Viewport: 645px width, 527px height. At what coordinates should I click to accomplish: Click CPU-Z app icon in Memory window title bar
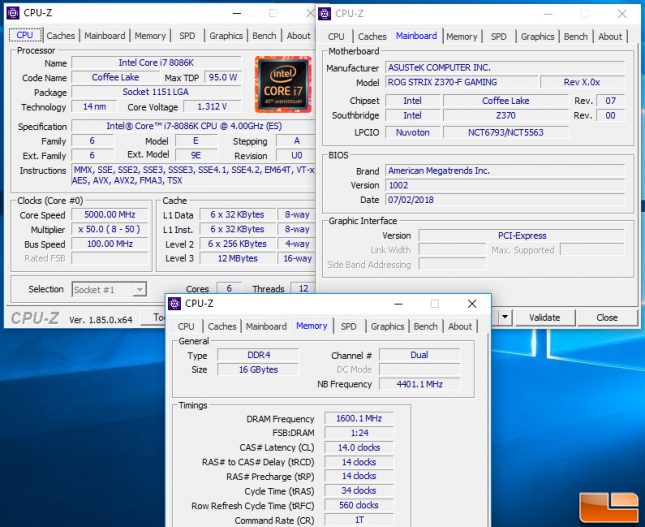click(x=174, y=304)
